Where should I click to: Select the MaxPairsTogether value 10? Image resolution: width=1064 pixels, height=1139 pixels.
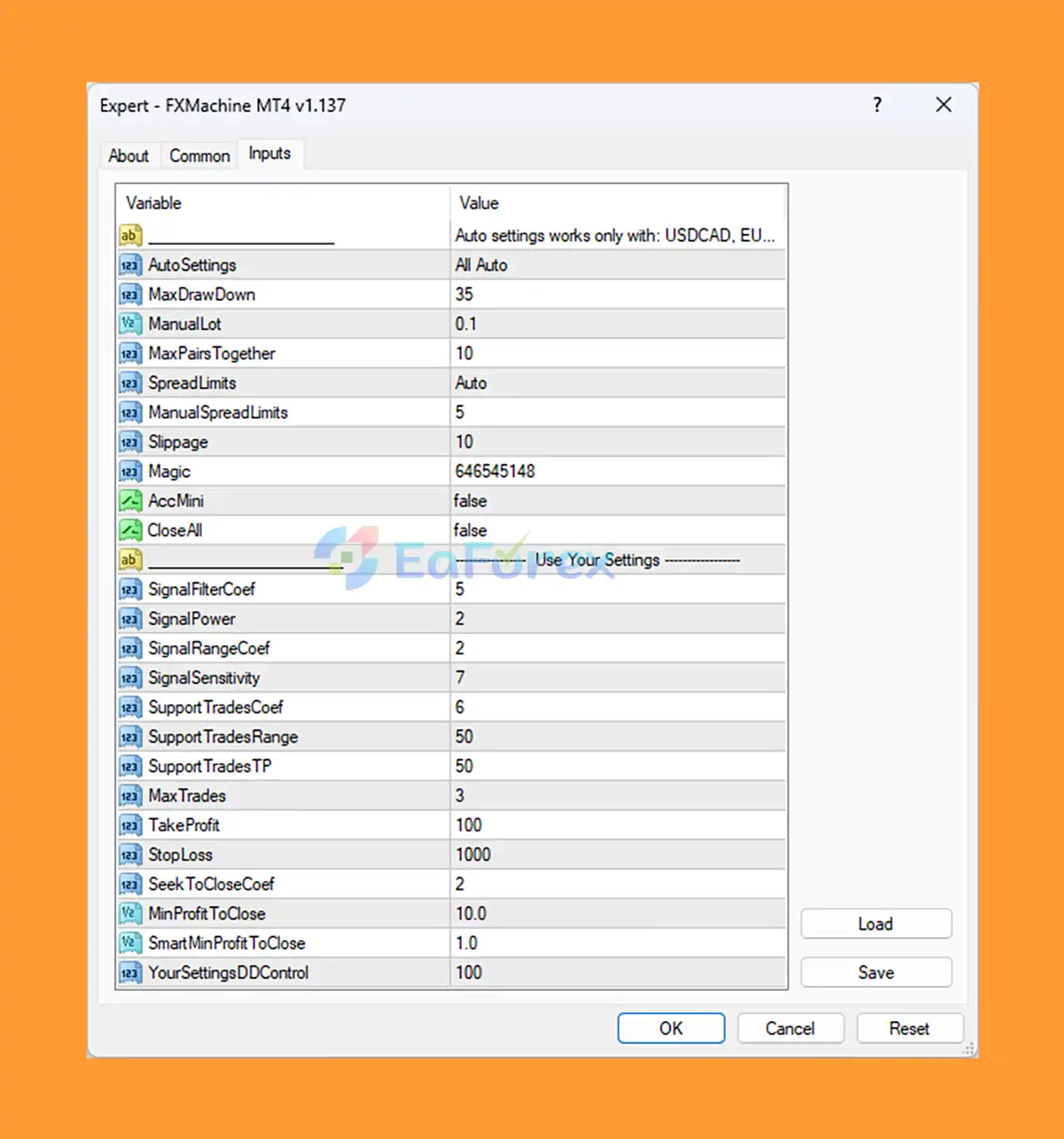click(x=618, y=353)
